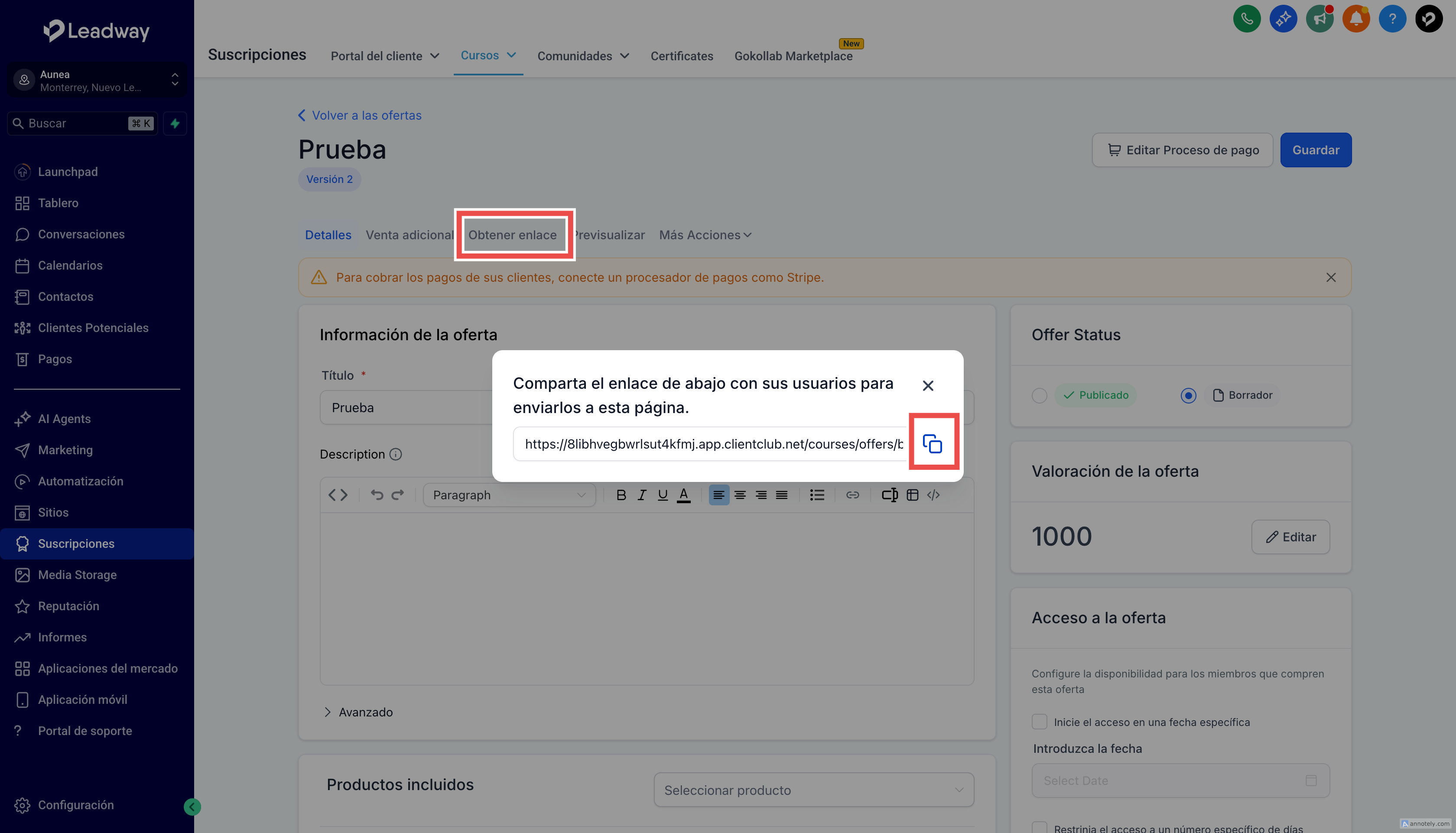Click the insert link icon in editor

(852, 495)
